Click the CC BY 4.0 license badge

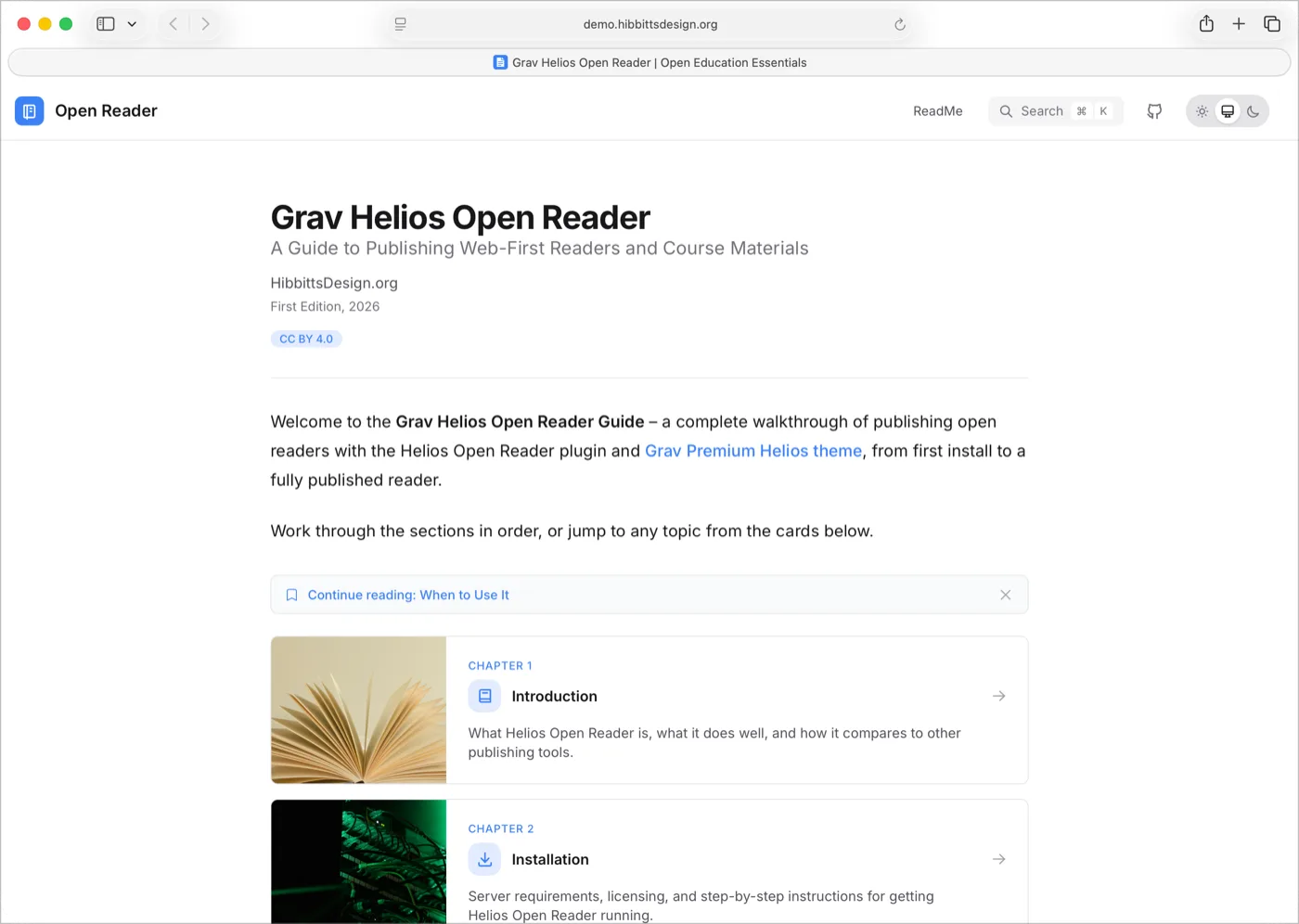(306, 339)
